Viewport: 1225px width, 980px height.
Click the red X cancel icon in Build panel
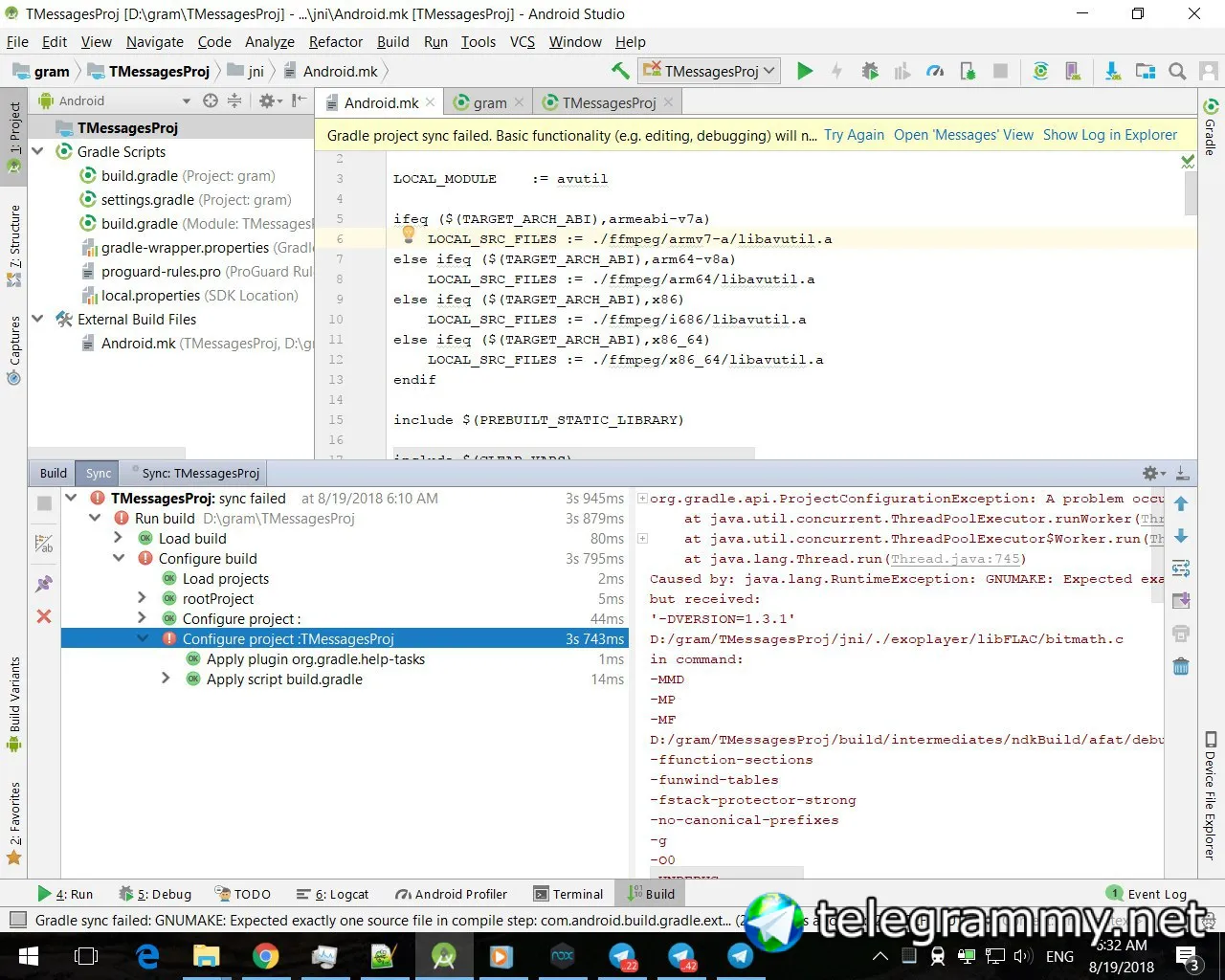pos(44,616)
